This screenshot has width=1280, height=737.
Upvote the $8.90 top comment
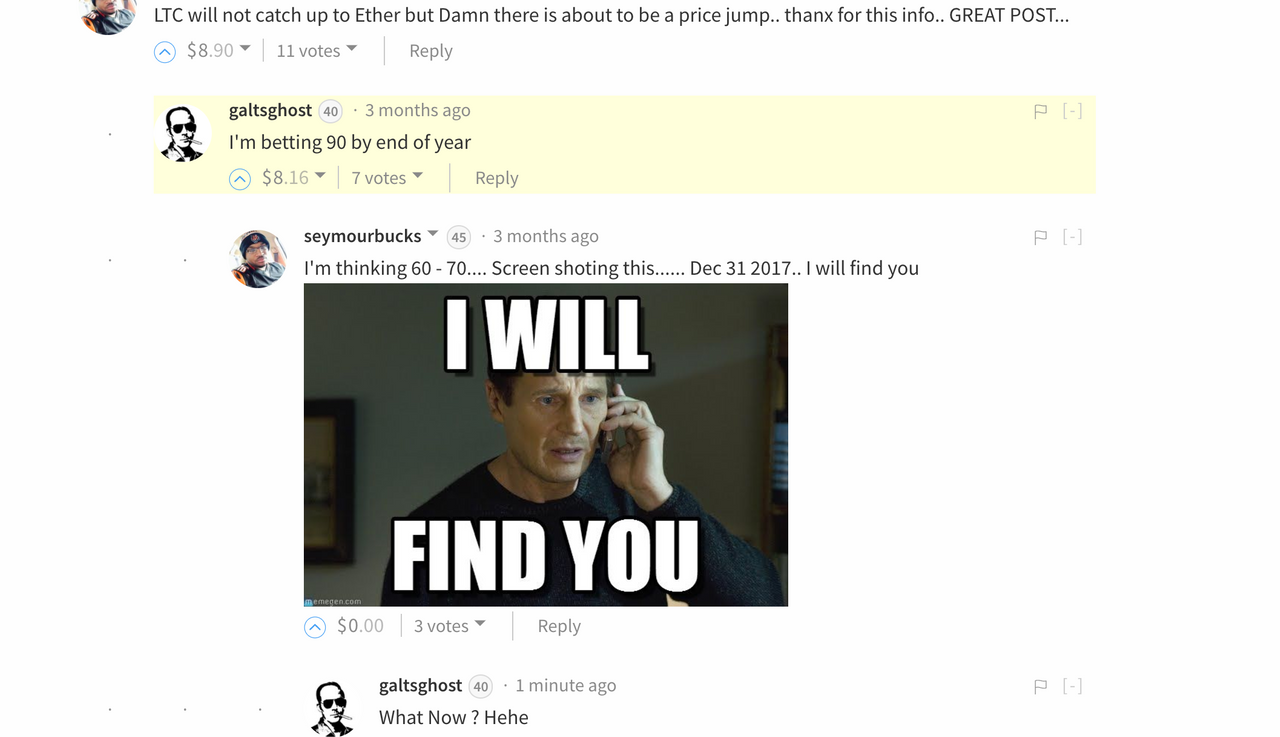pyautogui.click(x=165, y=52)
